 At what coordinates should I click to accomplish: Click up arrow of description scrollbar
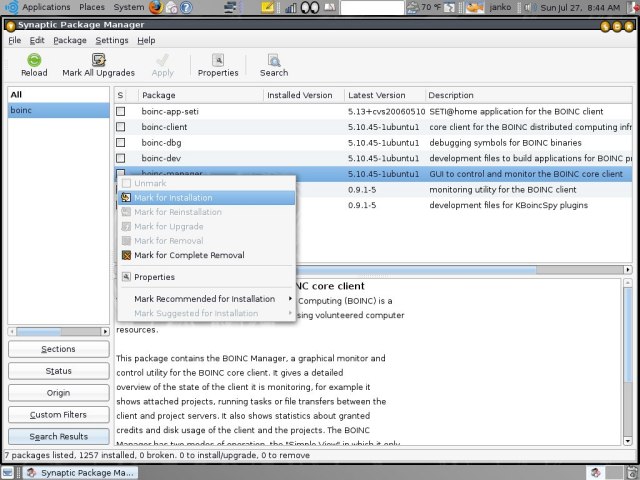click(x=628, y=283)
